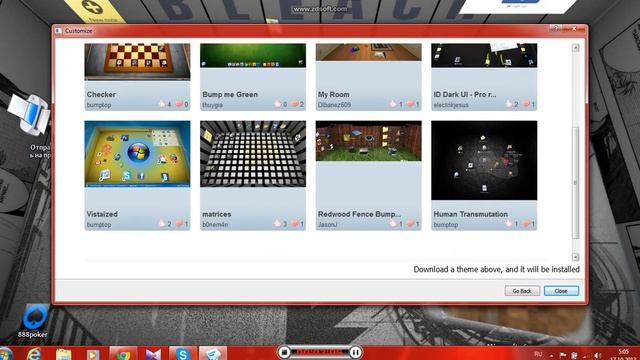Viewport: 640px width, 360px height.
Task: Open the Windows Start menu
Action: [6, 353]
